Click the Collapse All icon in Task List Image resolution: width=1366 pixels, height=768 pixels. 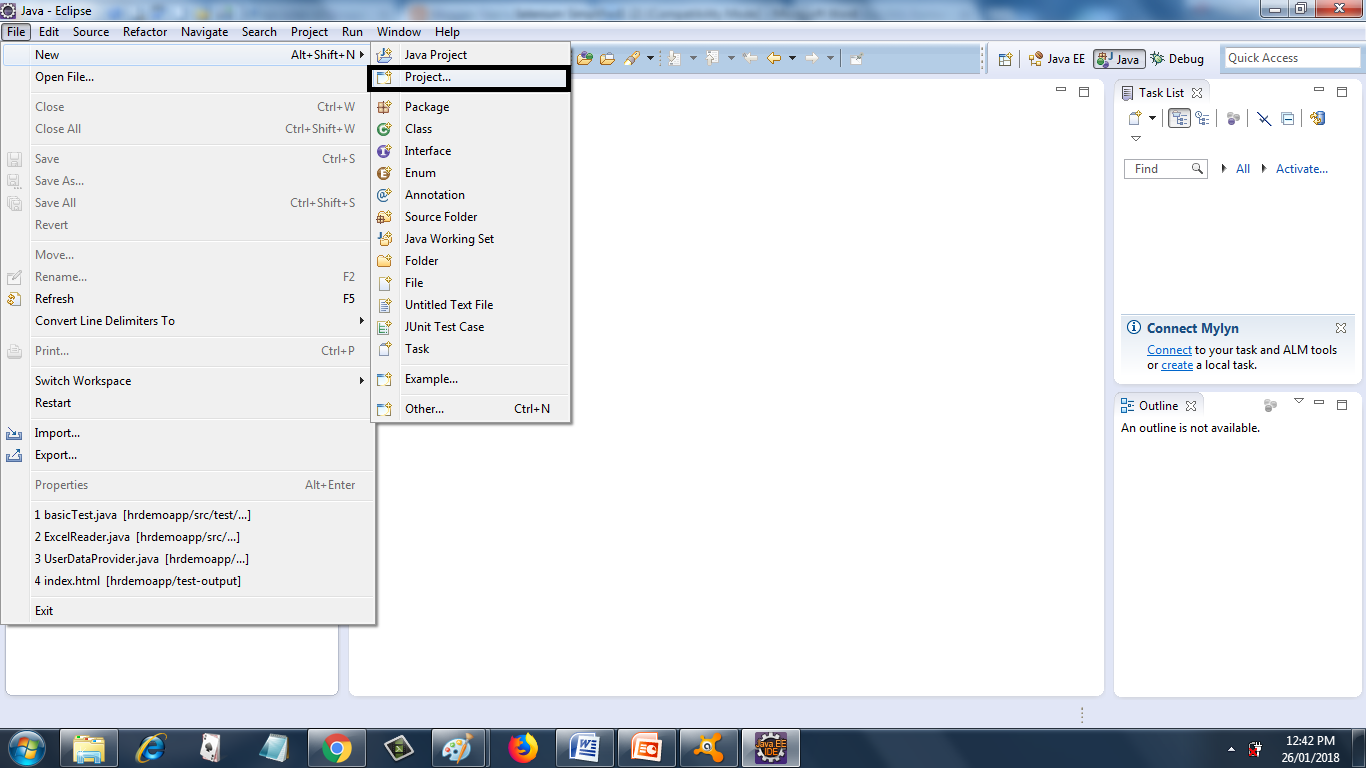[x=1287, y=118]
